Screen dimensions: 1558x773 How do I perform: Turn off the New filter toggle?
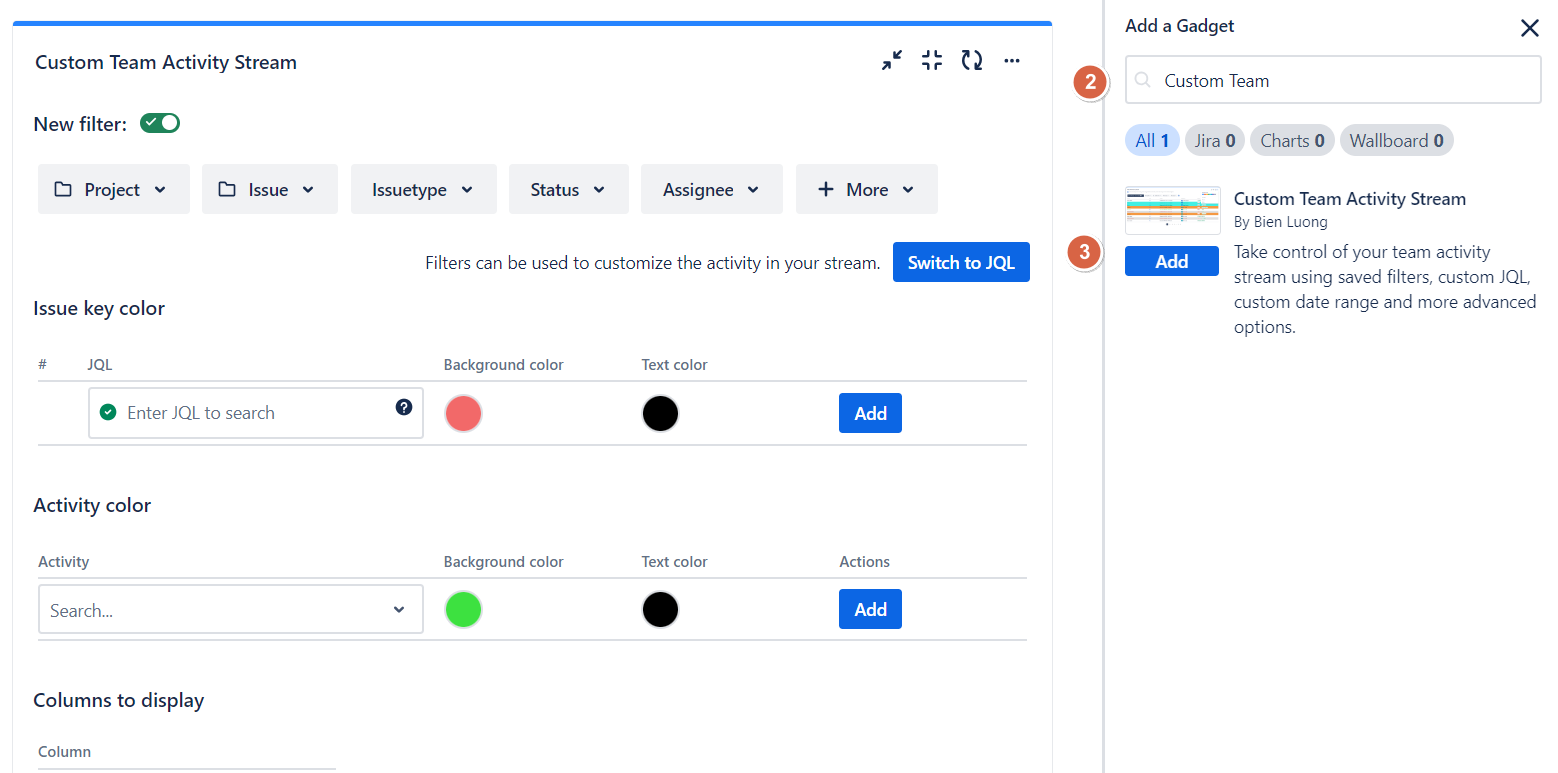coord(160,123)
